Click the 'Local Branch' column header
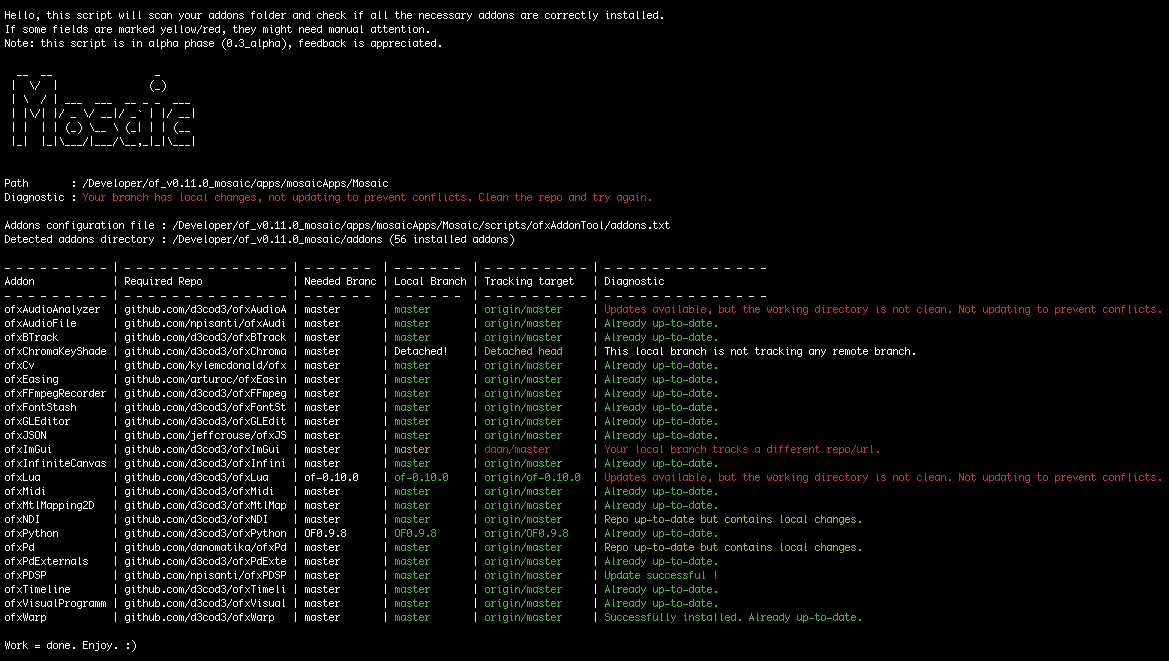 [x=430, y=282]
